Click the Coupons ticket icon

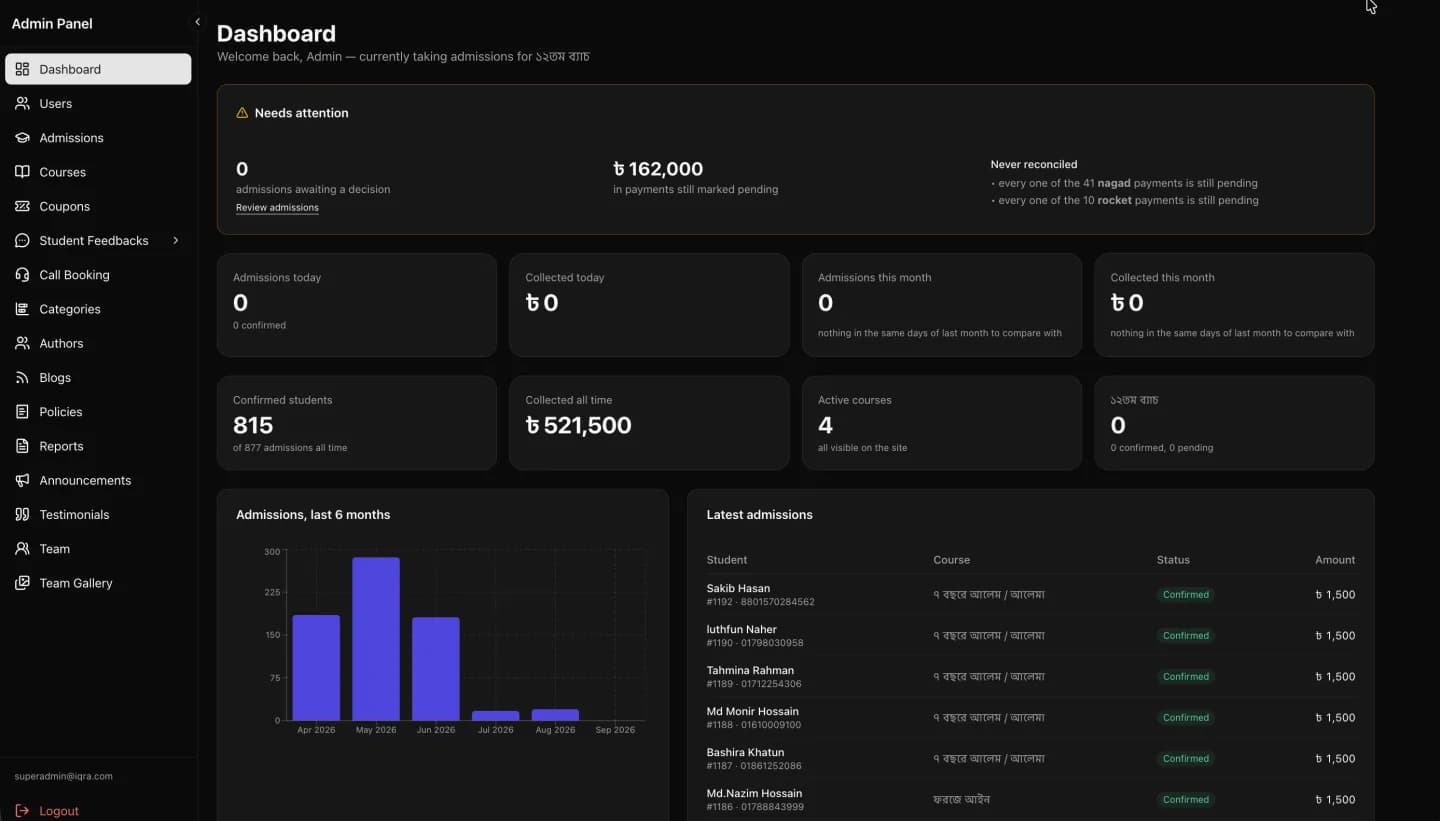(22, 206)
